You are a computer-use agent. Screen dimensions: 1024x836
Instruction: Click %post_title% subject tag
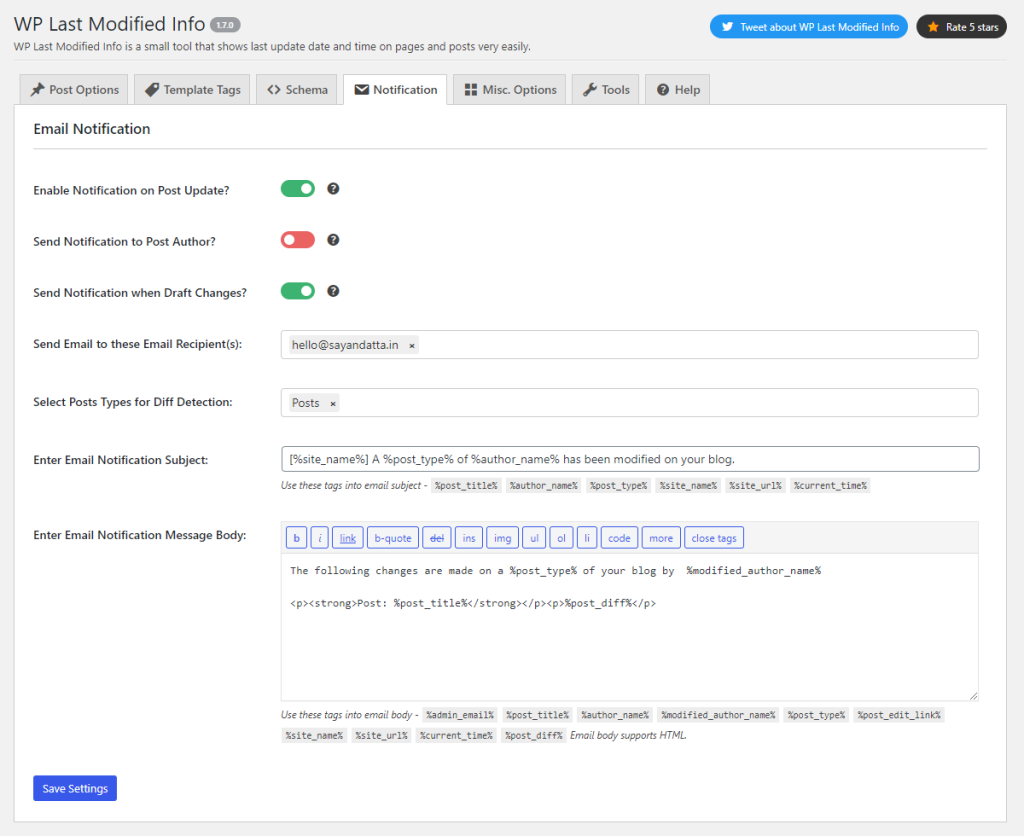466,485
